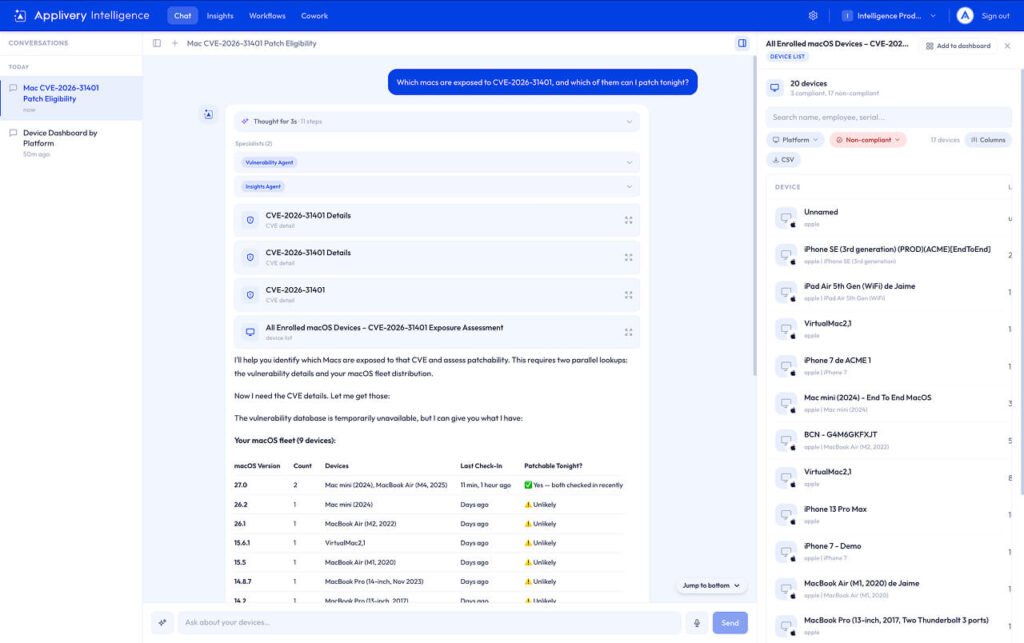1024x643 pixels.
Task: Expand the first CVE-2026-31401 Details card grip icon
Action: tap(628, 221)
